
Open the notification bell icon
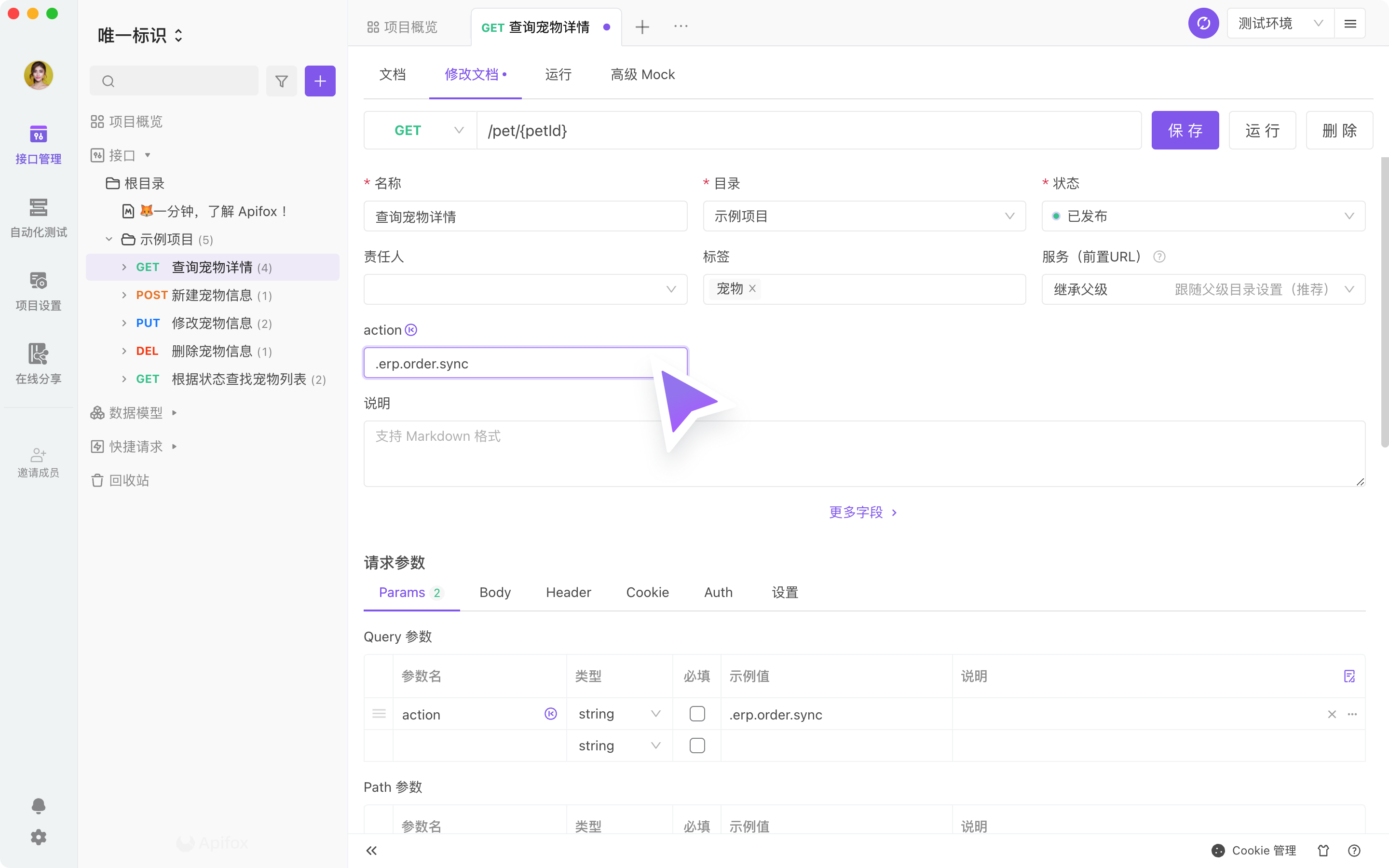[39, 805]
